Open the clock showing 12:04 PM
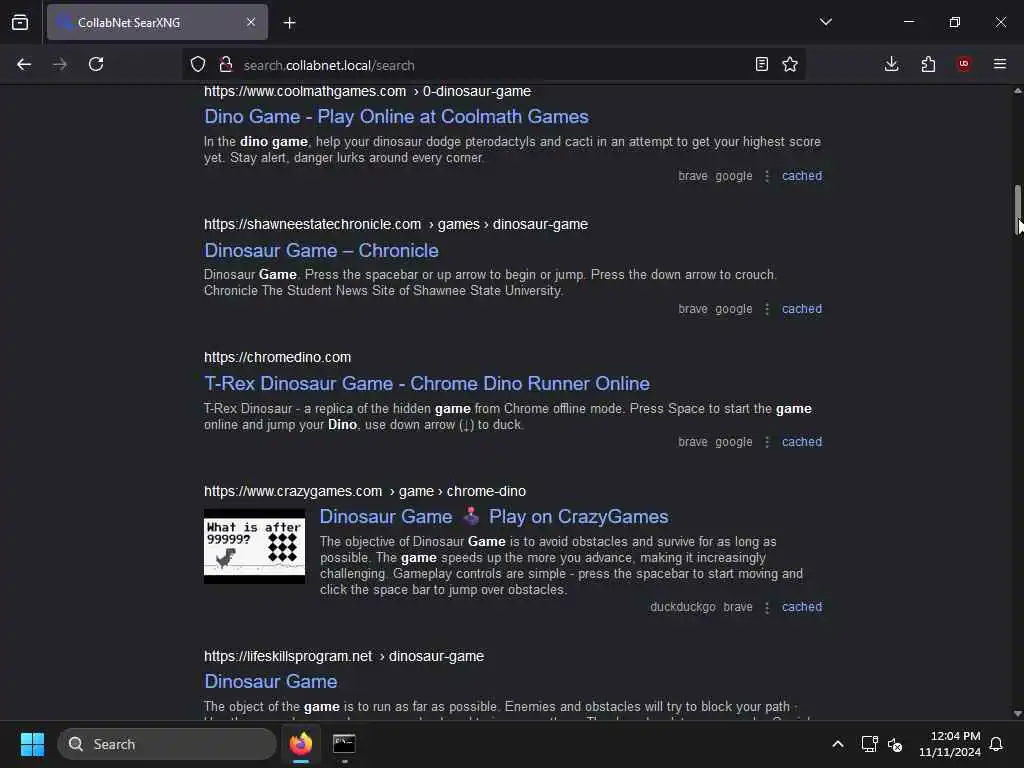This screenshot has height=768, width=1024. (950, 744)
